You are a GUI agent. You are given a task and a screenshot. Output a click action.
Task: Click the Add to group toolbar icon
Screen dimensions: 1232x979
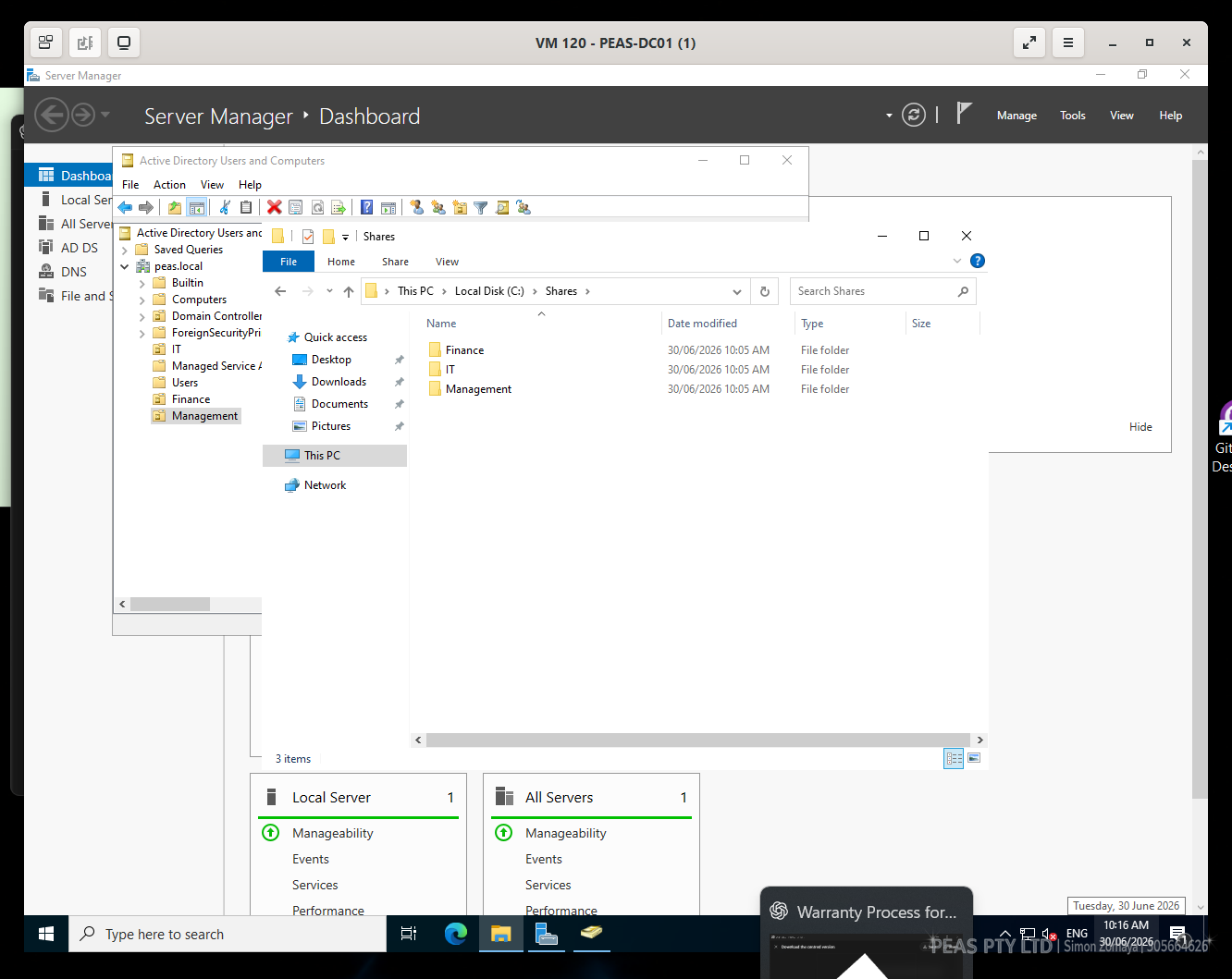coord(524,208)
